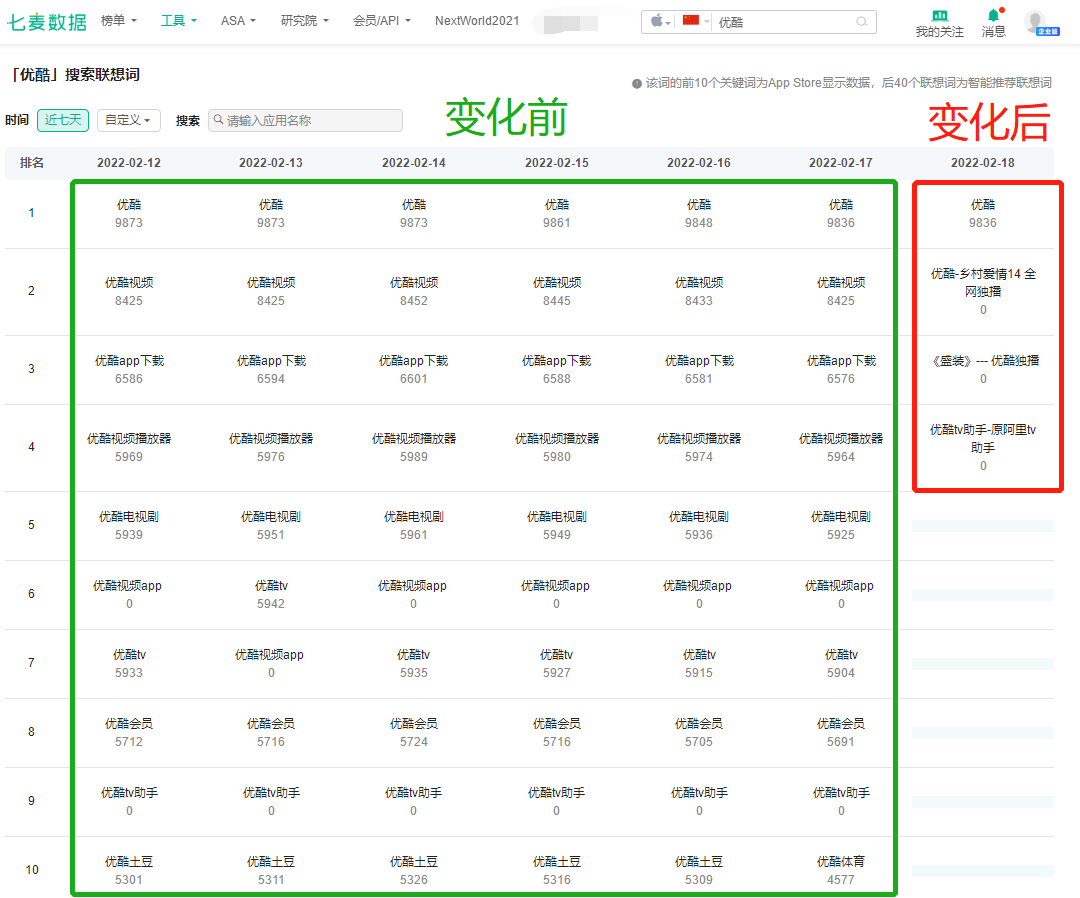Click the 「优酷」搜索联想词 page heading
1080x898 pixels.
pos(76,74)
